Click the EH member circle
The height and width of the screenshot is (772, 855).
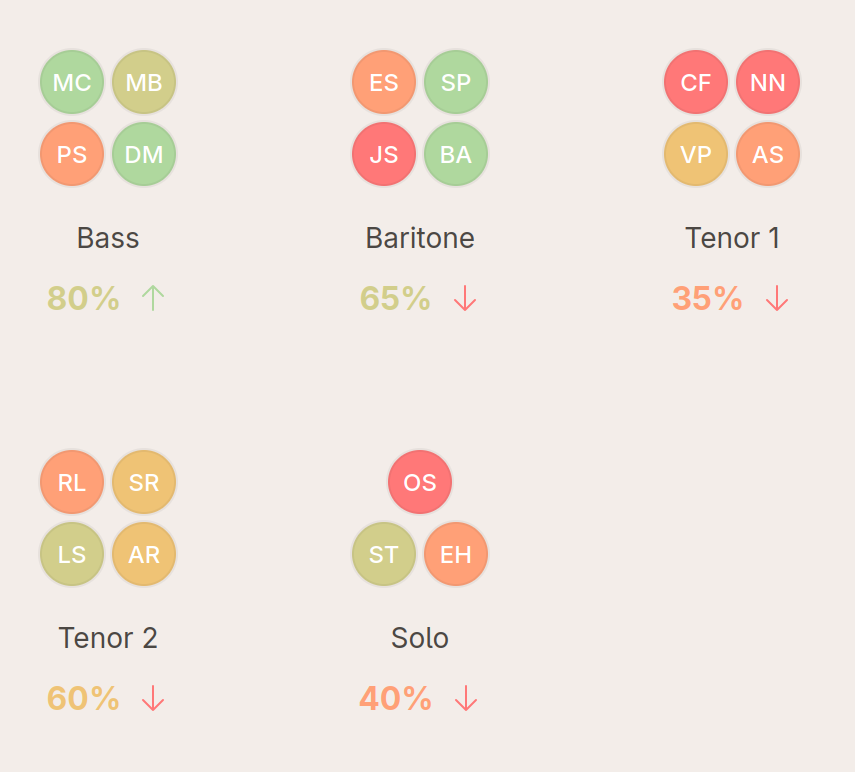(x=456, y=554)
